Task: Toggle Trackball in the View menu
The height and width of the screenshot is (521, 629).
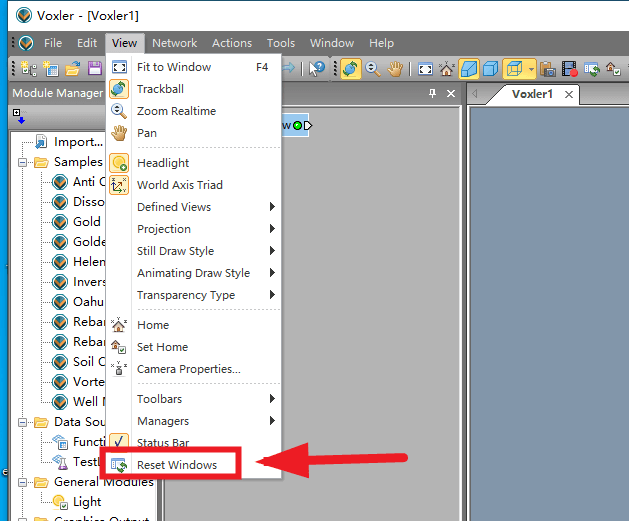Action: pos(193,89)
